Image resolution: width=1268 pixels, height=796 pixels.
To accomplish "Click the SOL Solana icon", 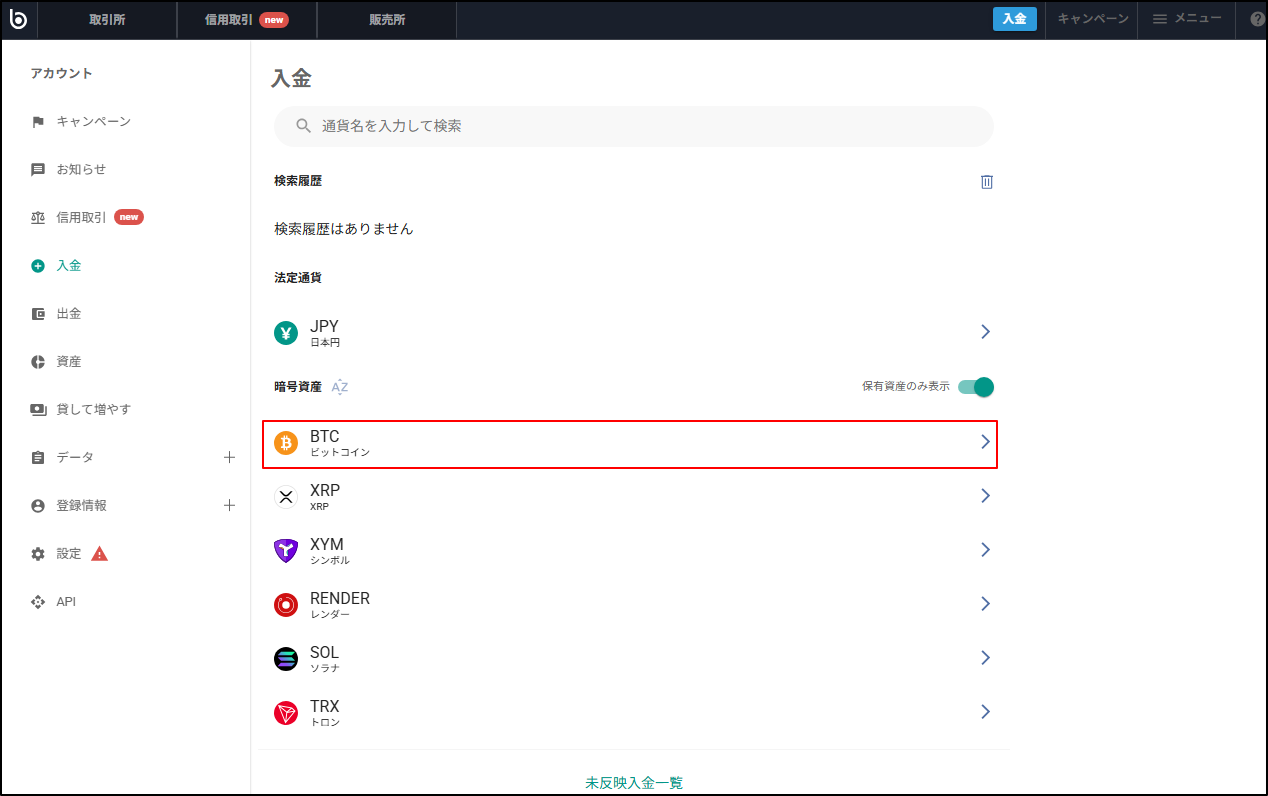I will coord(286,658).
